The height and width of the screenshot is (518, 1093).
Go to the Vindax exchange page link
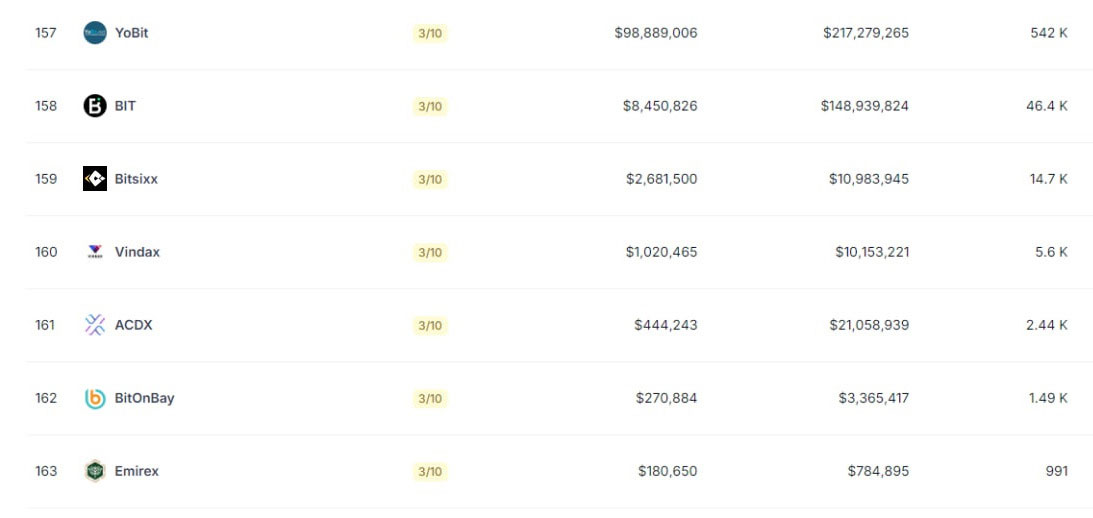click(137, 252)
